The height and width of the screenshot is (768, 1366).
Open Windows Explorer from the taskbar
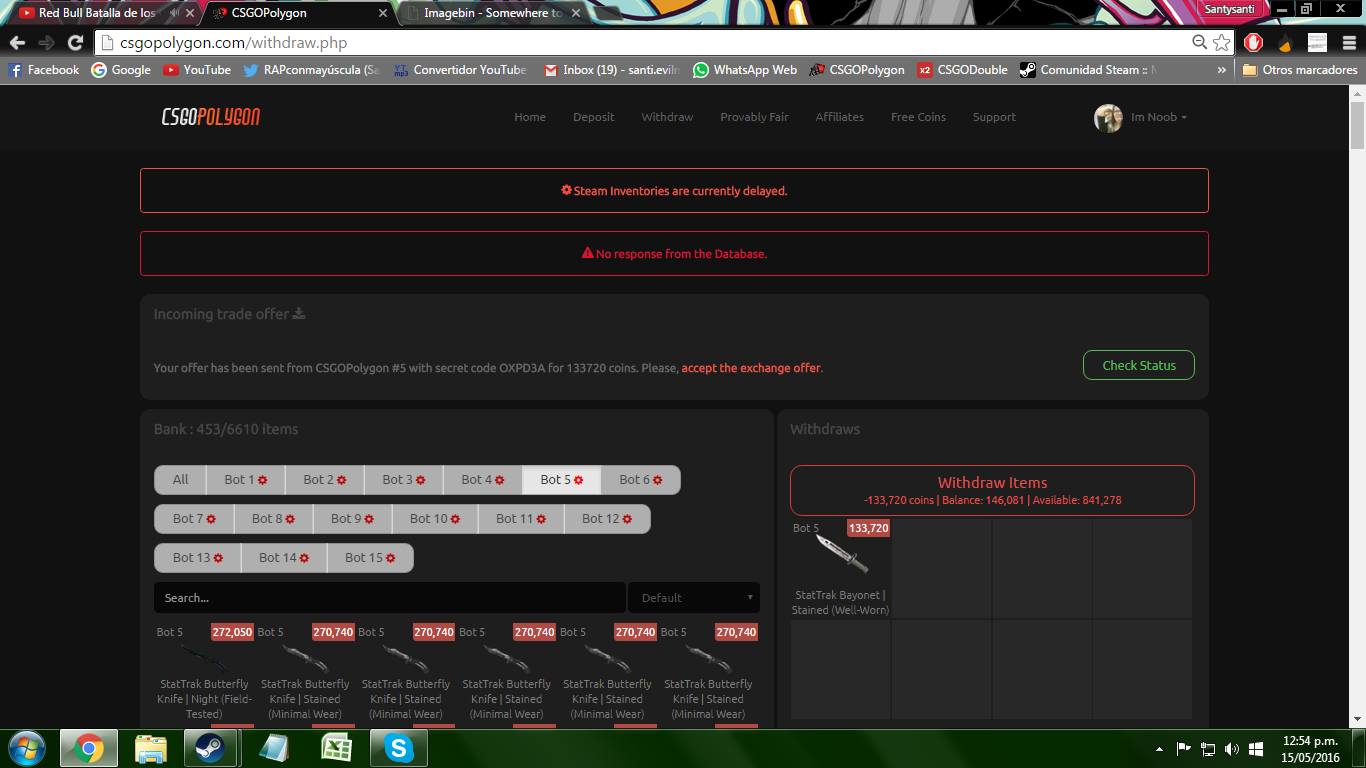[x=151, y=748]
